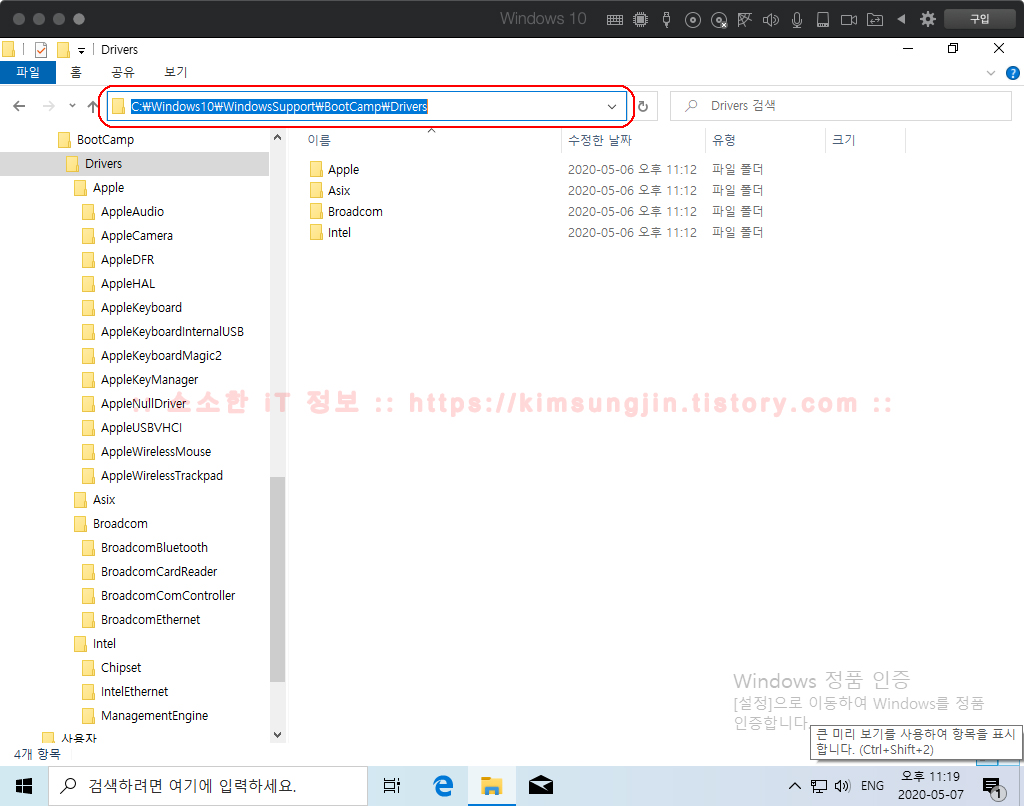Image resolution: width=1024 pixels, height=806 pixels.
Task: Open the 파일 file menu
Action: 28,72
